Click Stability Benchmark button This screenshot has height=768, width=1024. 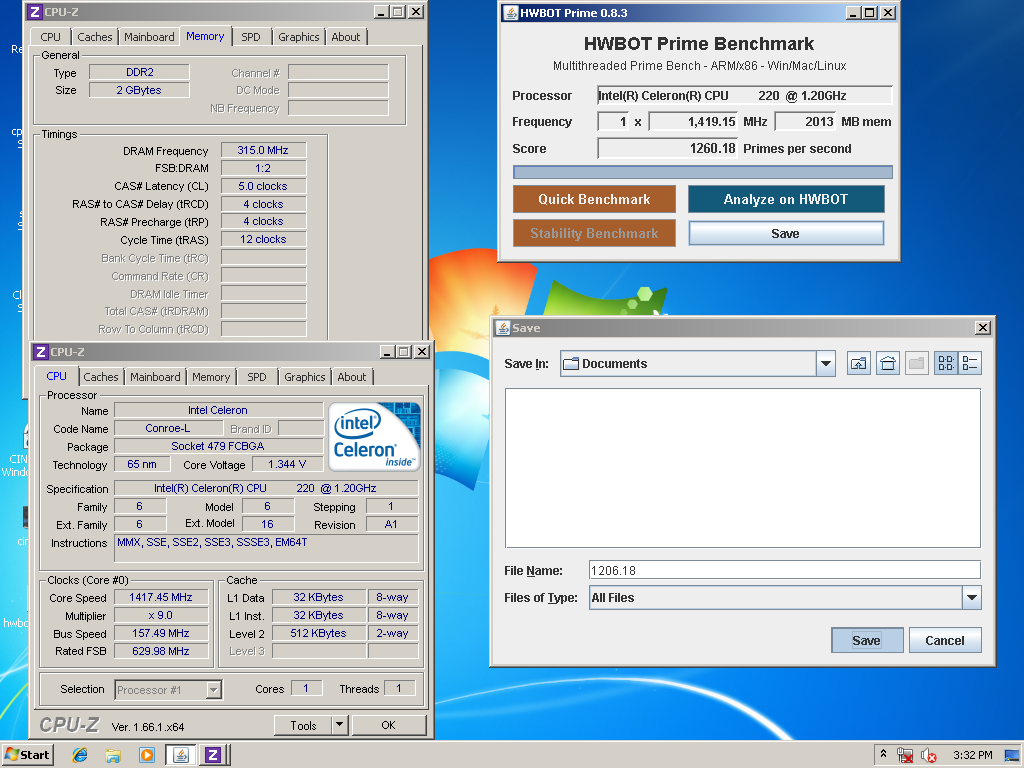pos(594,233)
